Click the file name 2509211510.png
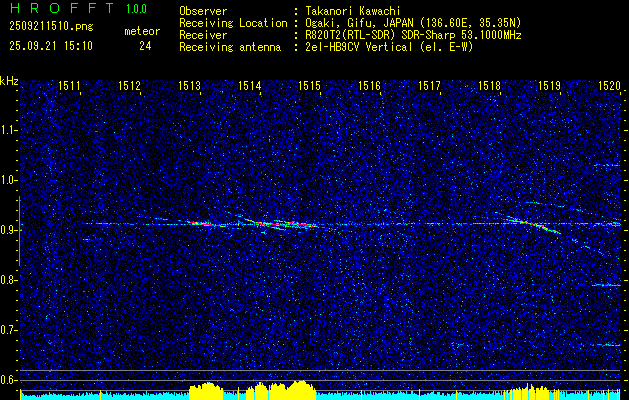This screenshot has height=400, width=629. click(x=51, y=26)
